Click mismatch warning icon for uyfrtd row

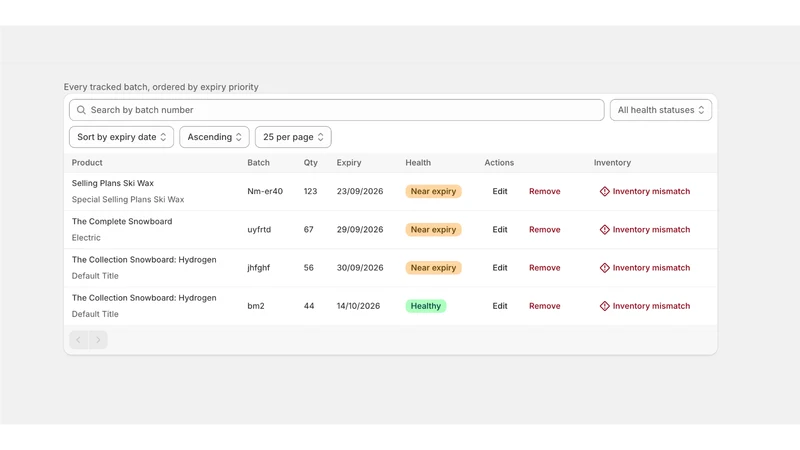click(605, 230)
